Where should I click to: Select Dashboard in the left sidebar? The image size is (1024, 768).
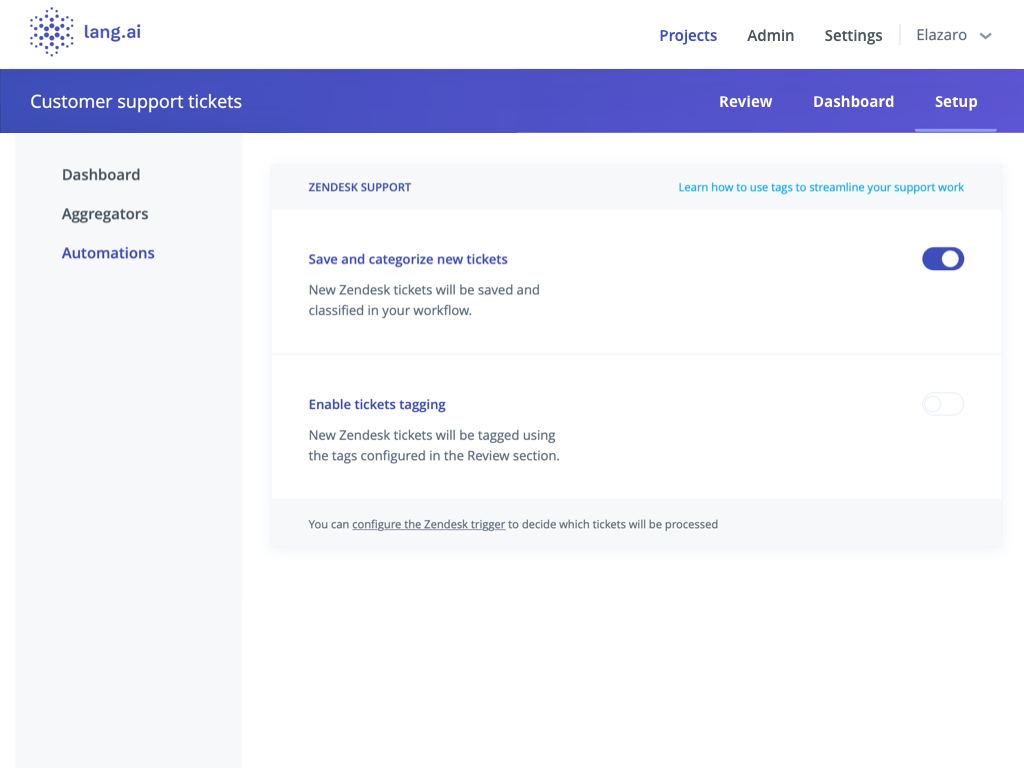101,174
